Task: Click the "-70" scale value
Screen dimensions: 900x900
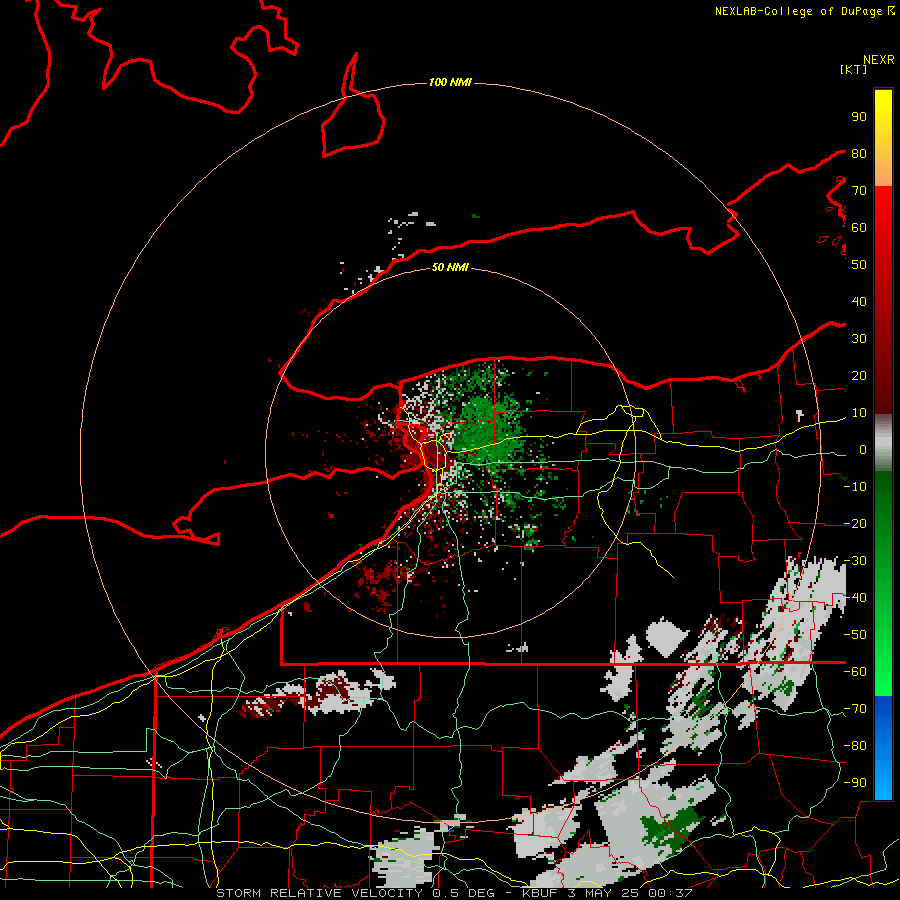Action: tap(855, 709)
